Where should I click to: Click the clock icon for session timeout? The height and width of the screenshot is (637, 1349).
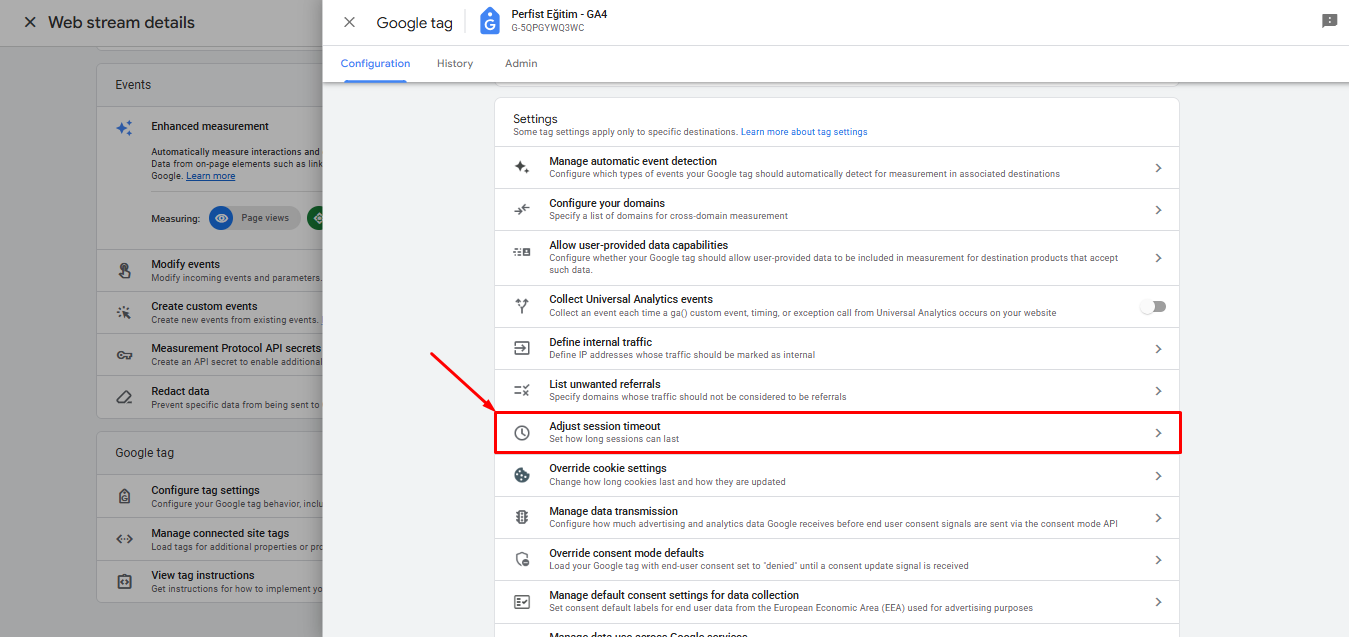[x=522, y=433]
